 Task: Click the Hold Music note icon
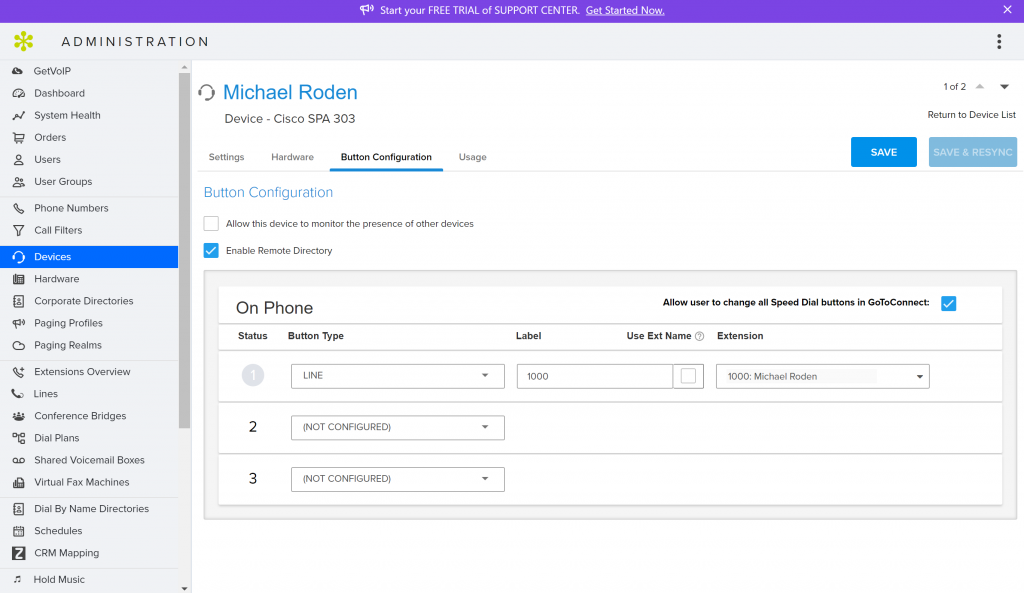18,579
